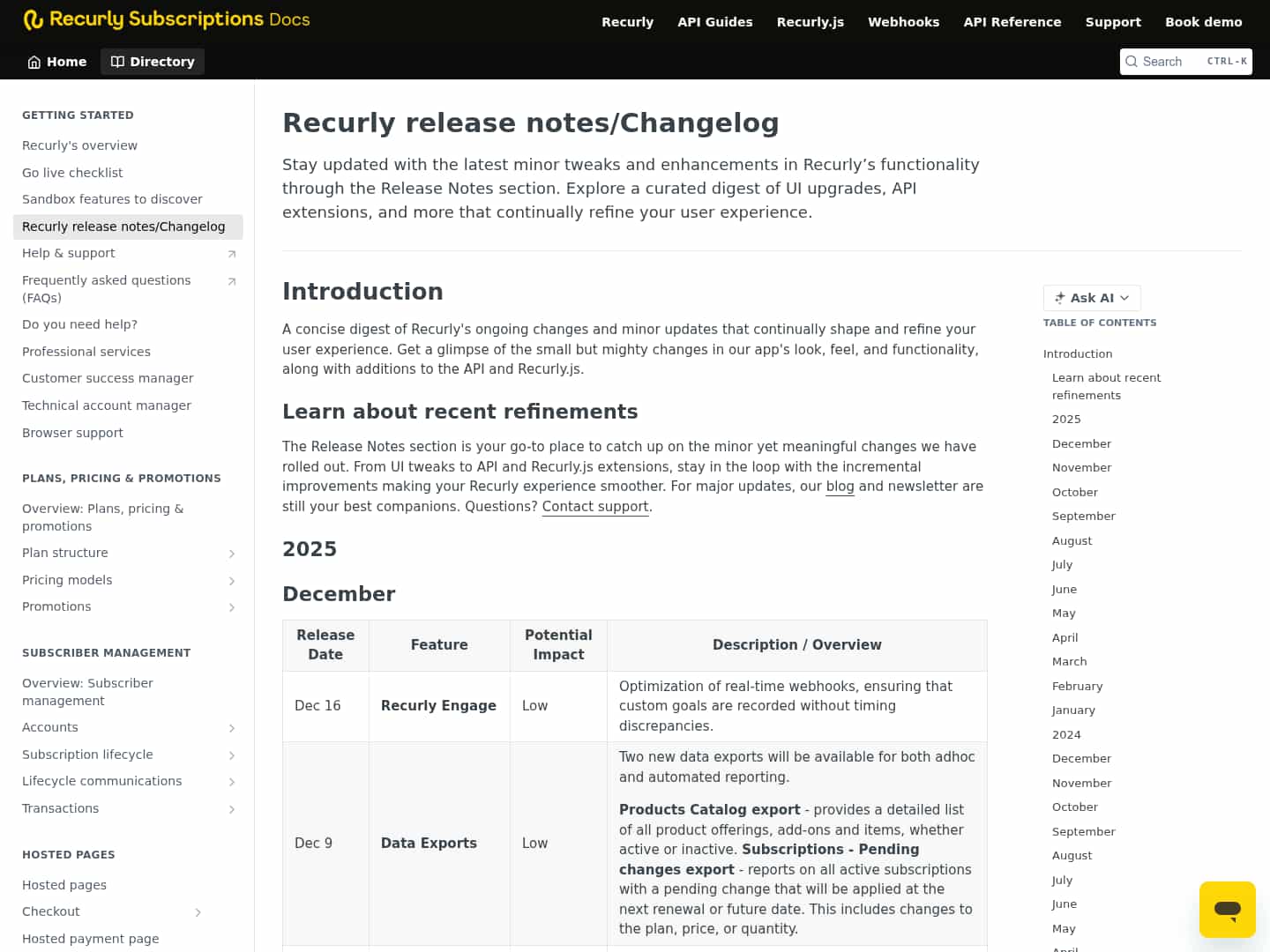The height and width of the screenshot is (952, 1270).
Task: Open the API Reference nav entry
Action: (1012, 21)
